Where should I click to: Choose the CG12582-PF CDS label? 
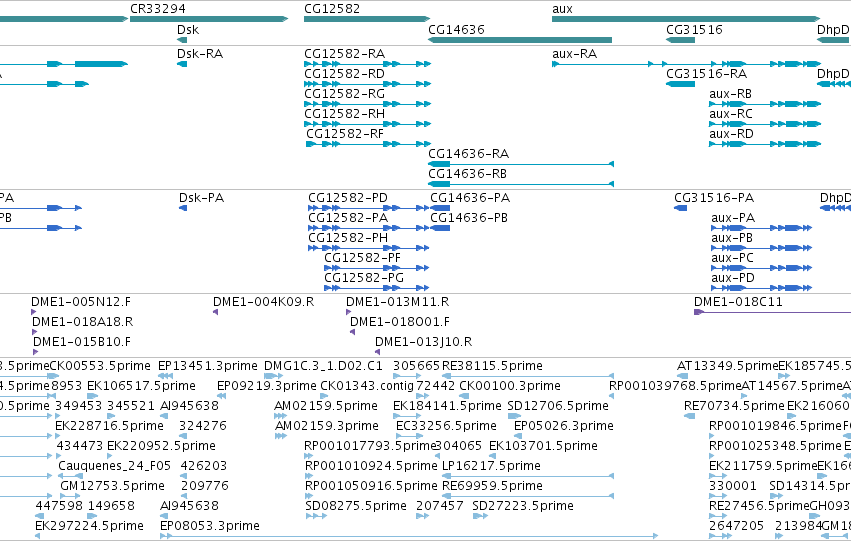(x=362, y=258)
